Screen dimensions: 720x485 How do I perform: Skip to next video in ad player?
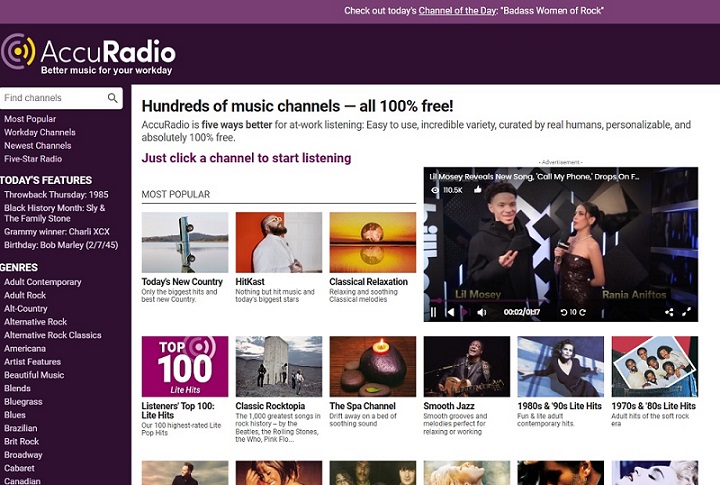(x=465, y=312)
